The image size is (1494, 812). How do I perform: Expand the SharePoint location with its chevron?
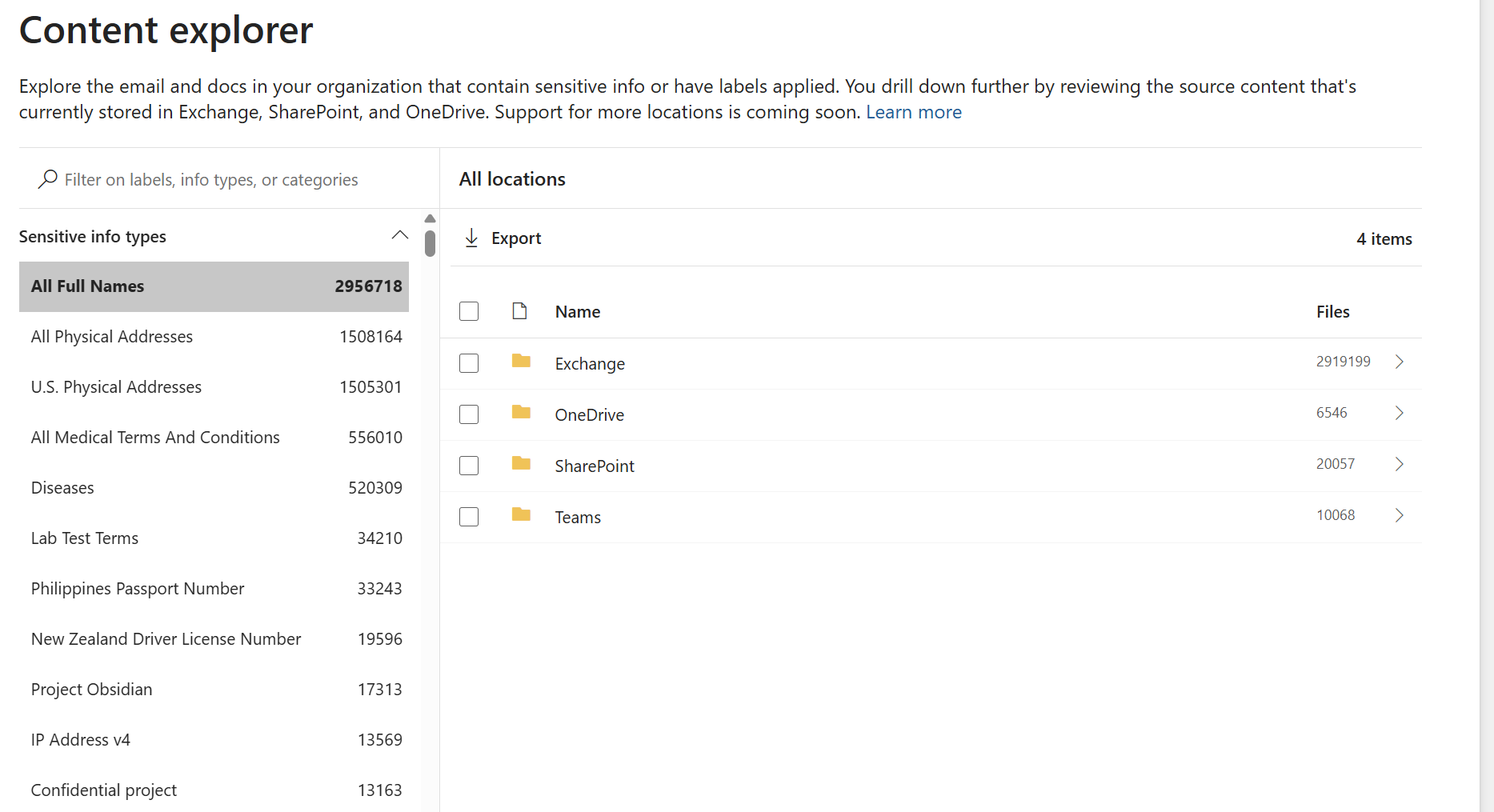[x=1400, y=464]
